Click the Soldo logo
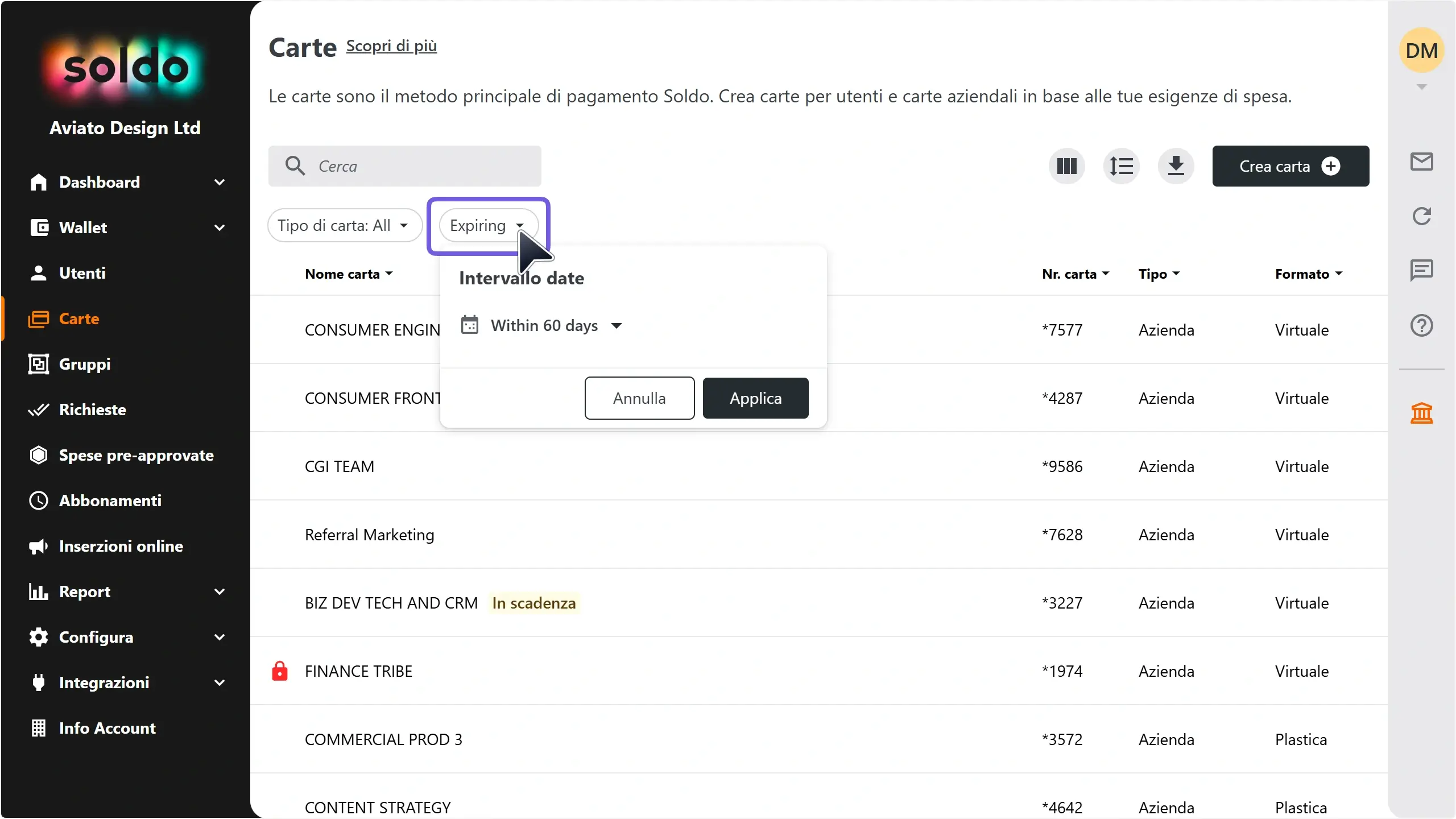 125,68
